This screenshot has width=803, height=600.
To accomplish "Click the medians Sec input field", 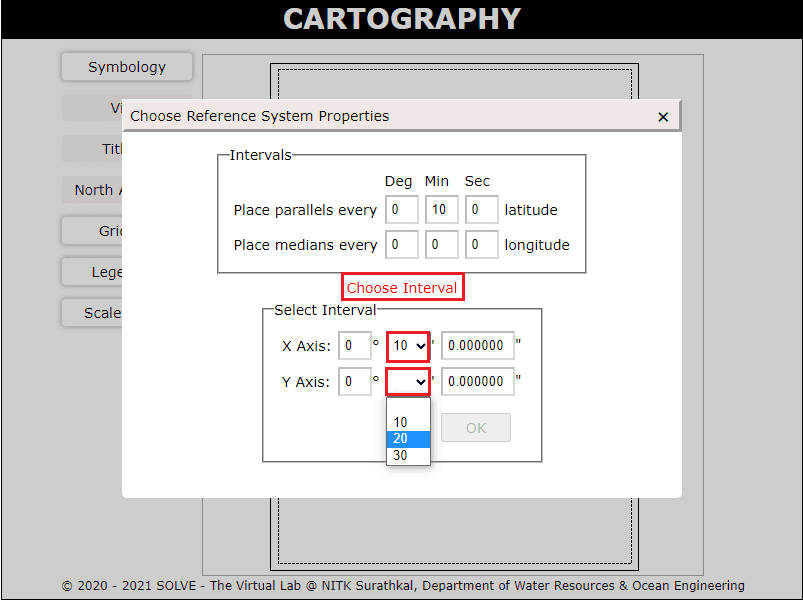I will [481, 245].
